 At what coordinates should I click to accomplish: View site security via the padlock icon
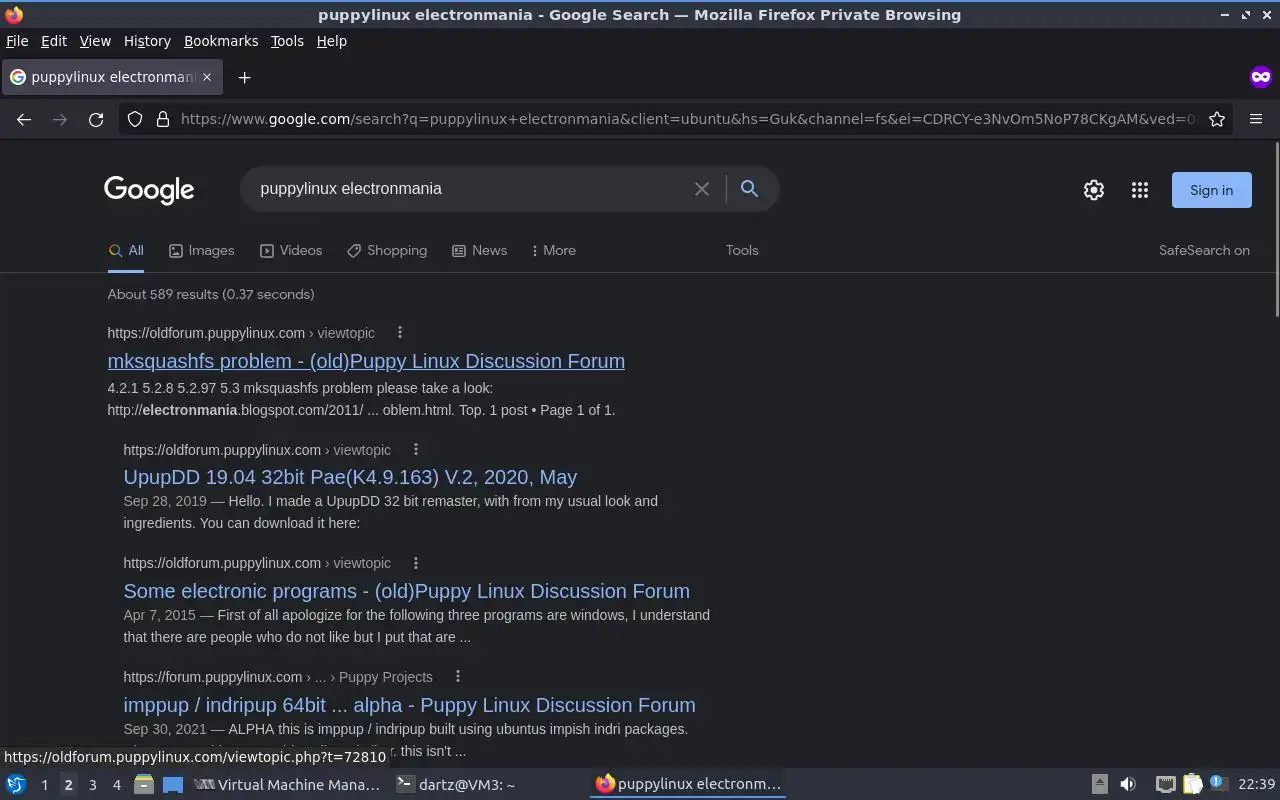(x=163, y=119)
